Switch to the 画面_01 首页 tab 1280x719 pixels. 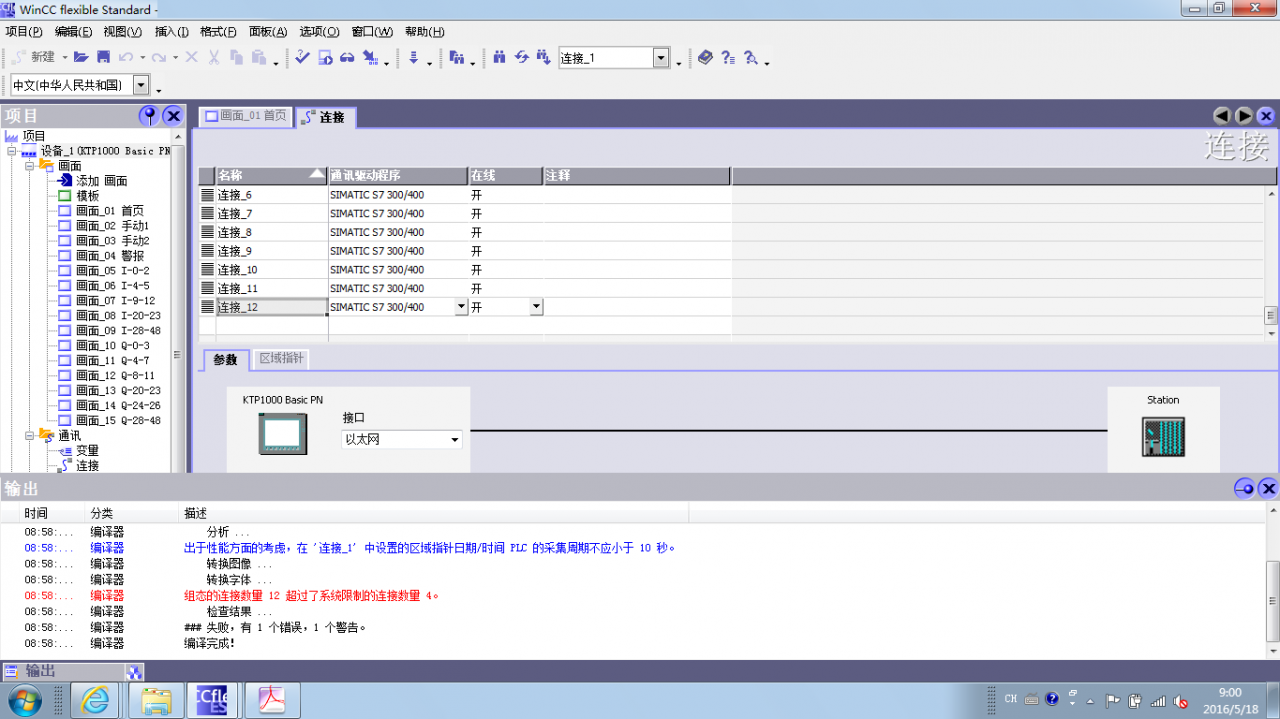245,117
